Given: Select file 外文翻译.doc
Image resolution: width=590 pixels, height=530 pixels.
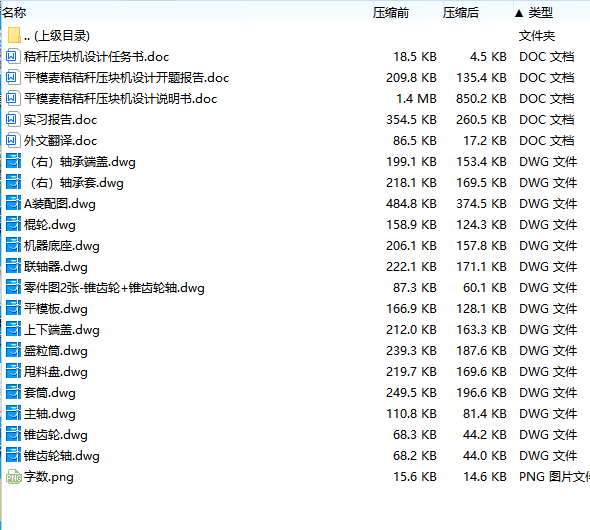Looking at the screenshot, I should coord(60,141).
